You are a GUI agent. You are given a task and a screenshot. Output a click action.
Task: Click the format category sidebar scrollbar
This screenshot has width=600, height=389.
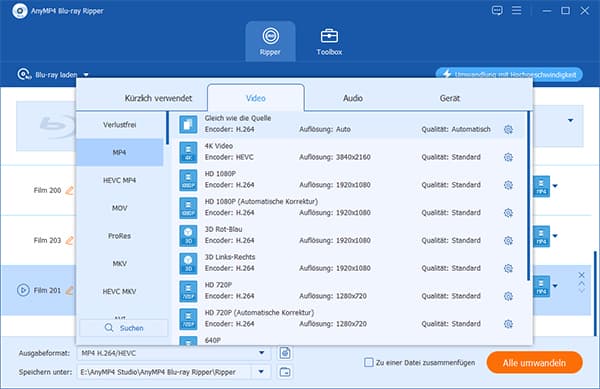point(167,128)
